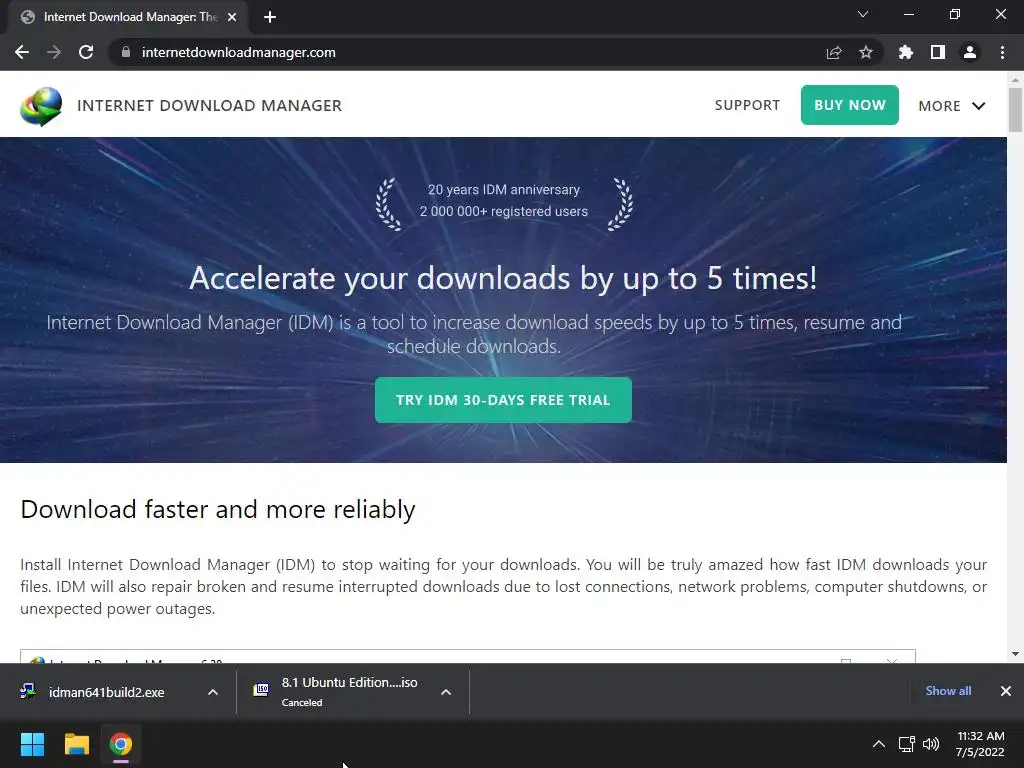
Task: Show all downloads
Action: coord(948,691)
